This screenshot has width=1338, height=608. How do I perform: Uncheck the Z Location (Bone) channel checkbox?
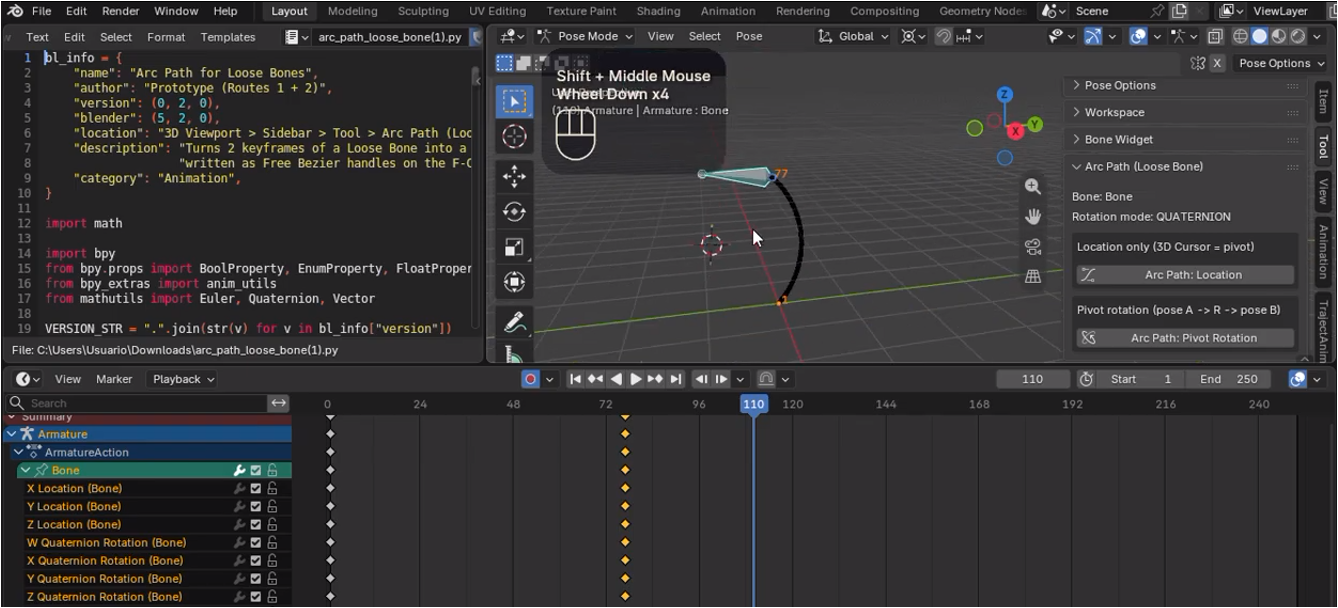256,525
